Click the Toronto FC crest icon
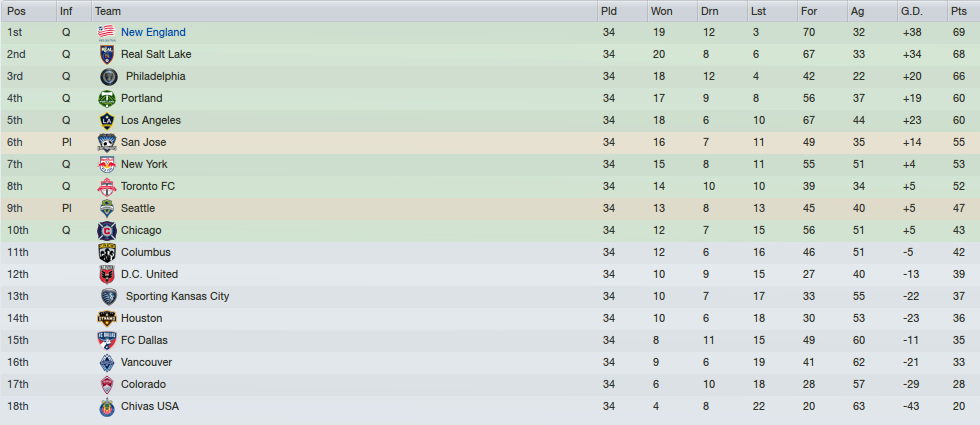The width and height of the screenshot is (980, 425). (x=106, y=186)
